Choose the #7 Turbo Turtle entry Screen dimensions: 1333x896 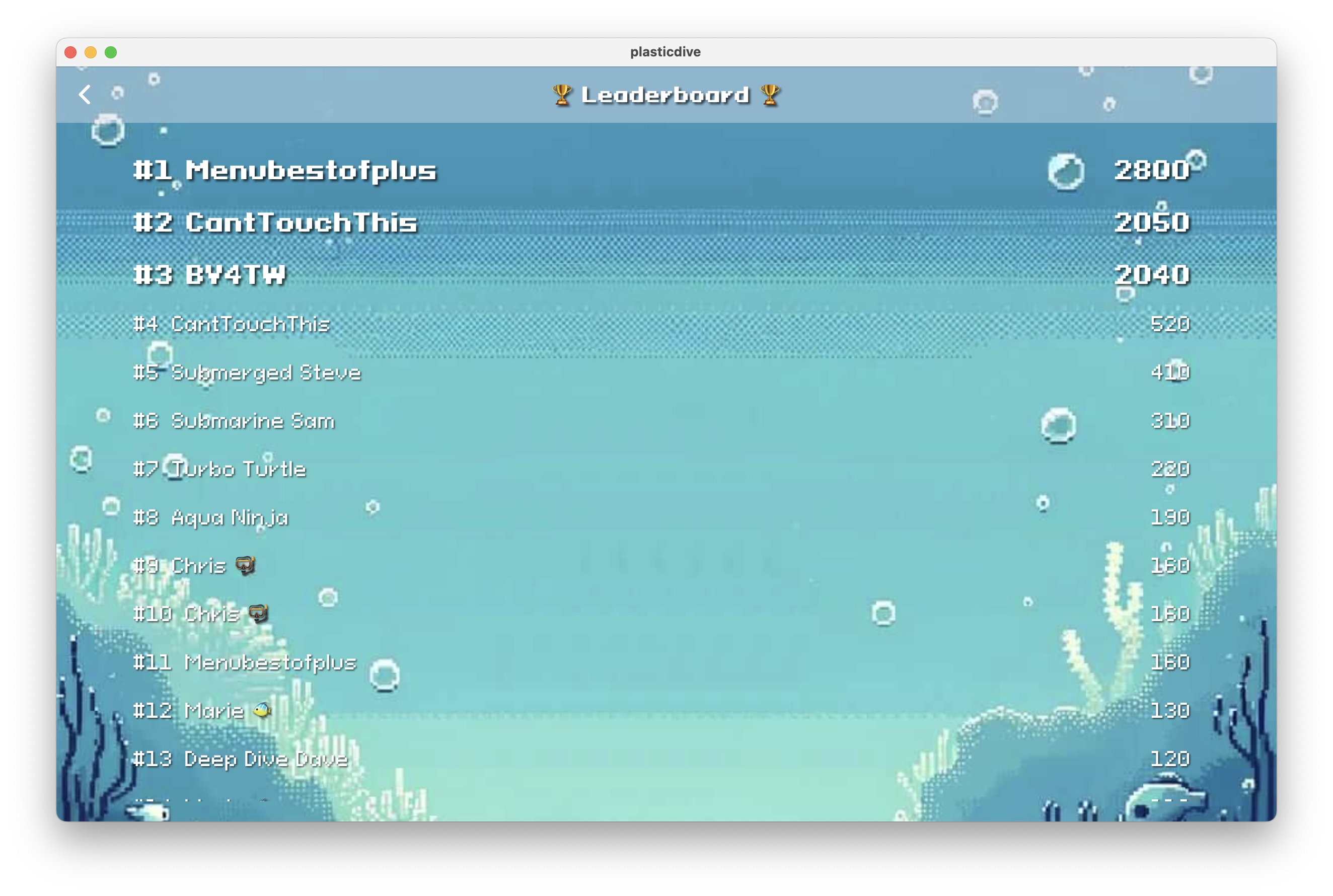tap(219, 469)
